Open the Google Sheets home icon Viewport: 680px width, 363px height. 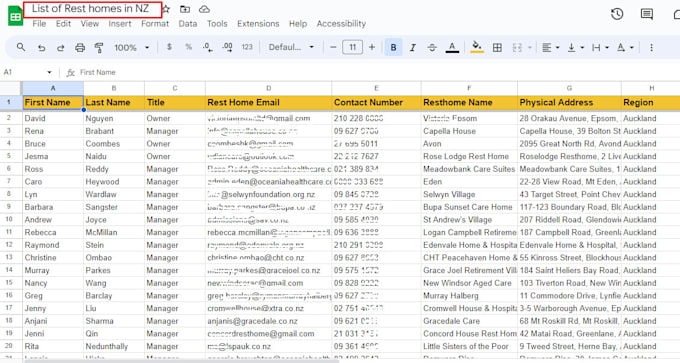pyautogui.click(x=15, y=16)
